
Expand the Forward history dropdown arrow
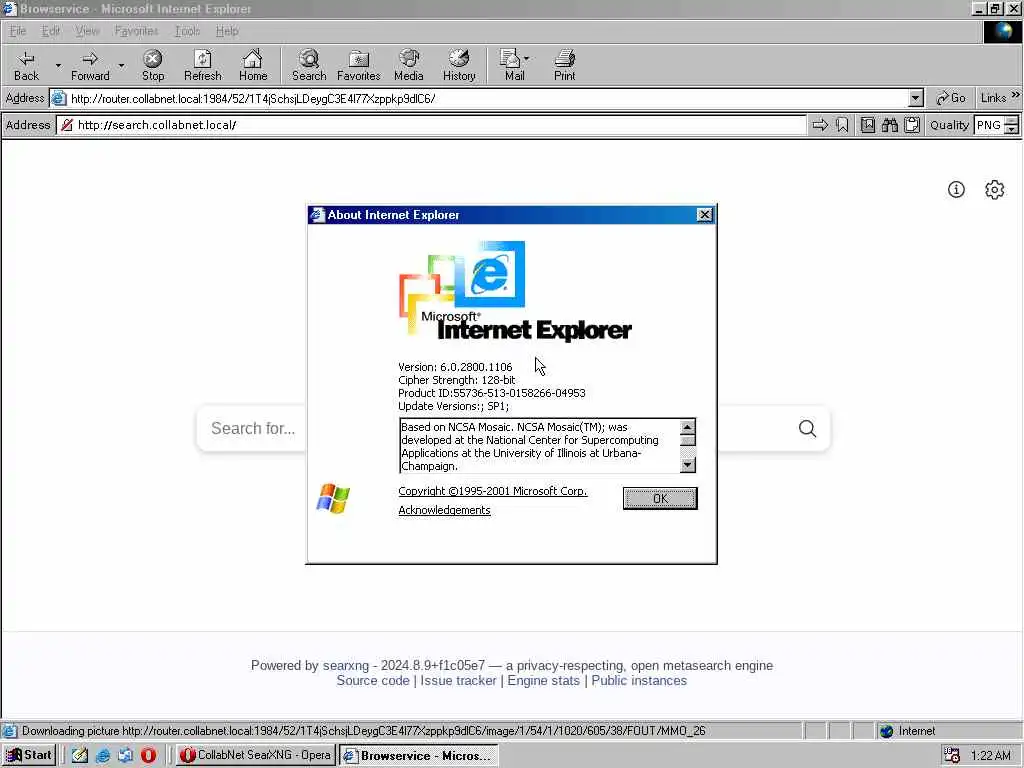[x=121, y=66]
